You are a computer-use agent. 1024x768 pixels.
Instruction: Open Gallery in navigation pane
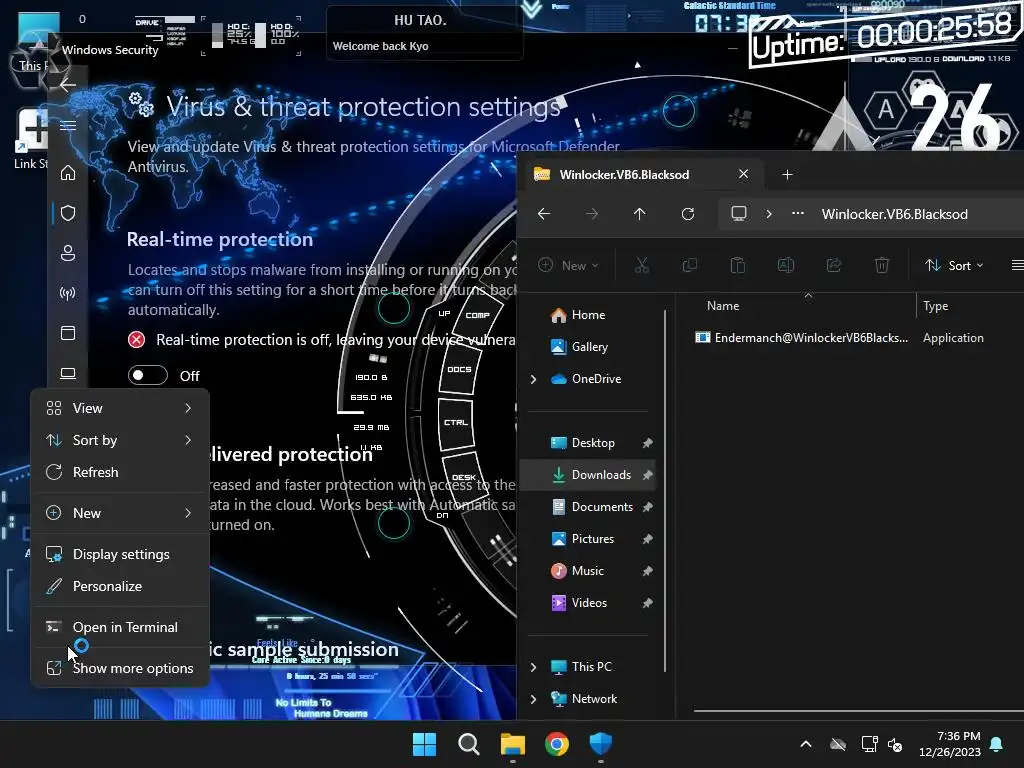point(579,347)
